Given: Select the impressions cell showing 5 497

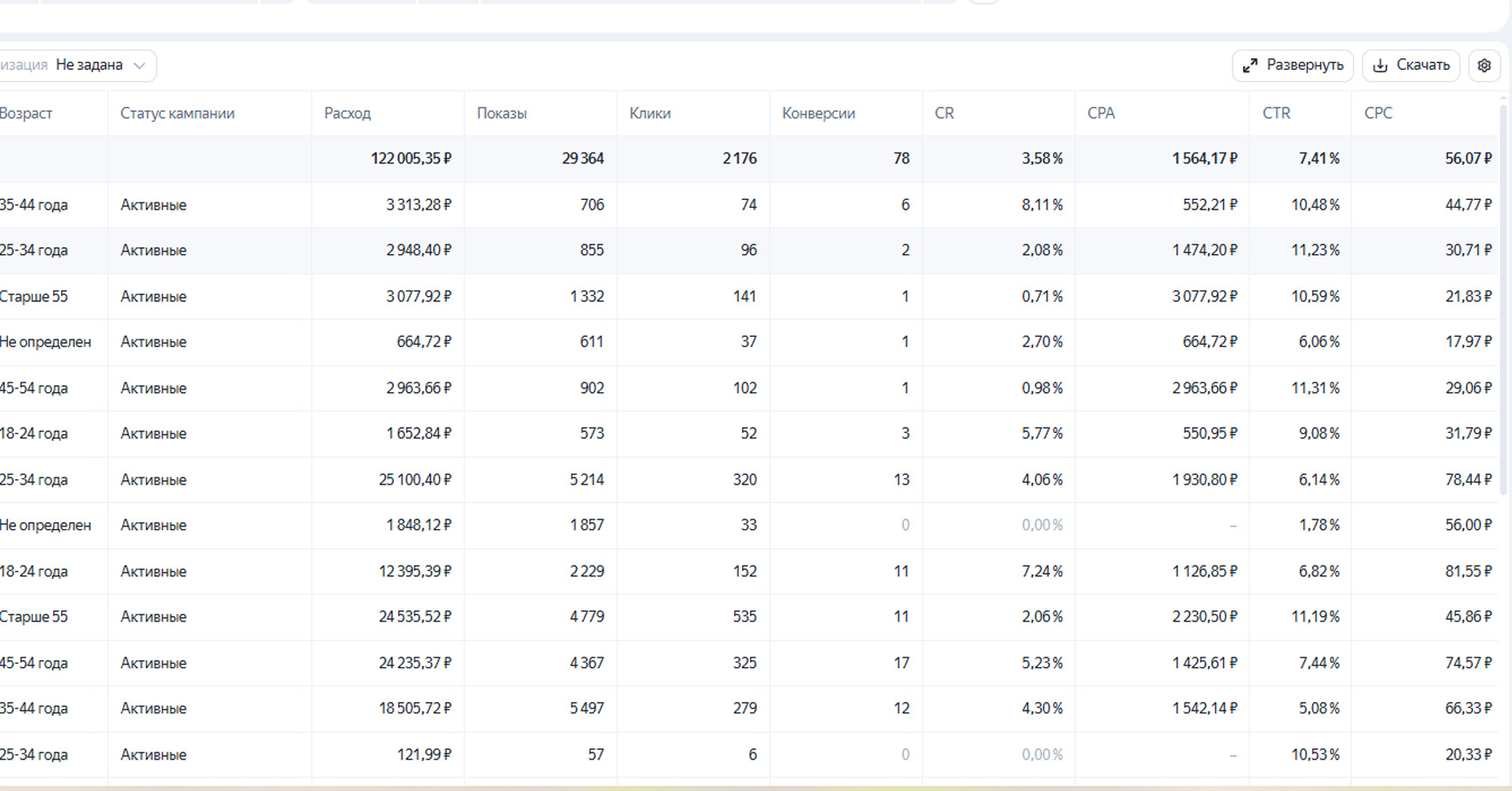Looking at the screenshot, I should pyautogui.click(x=586, y=709).
